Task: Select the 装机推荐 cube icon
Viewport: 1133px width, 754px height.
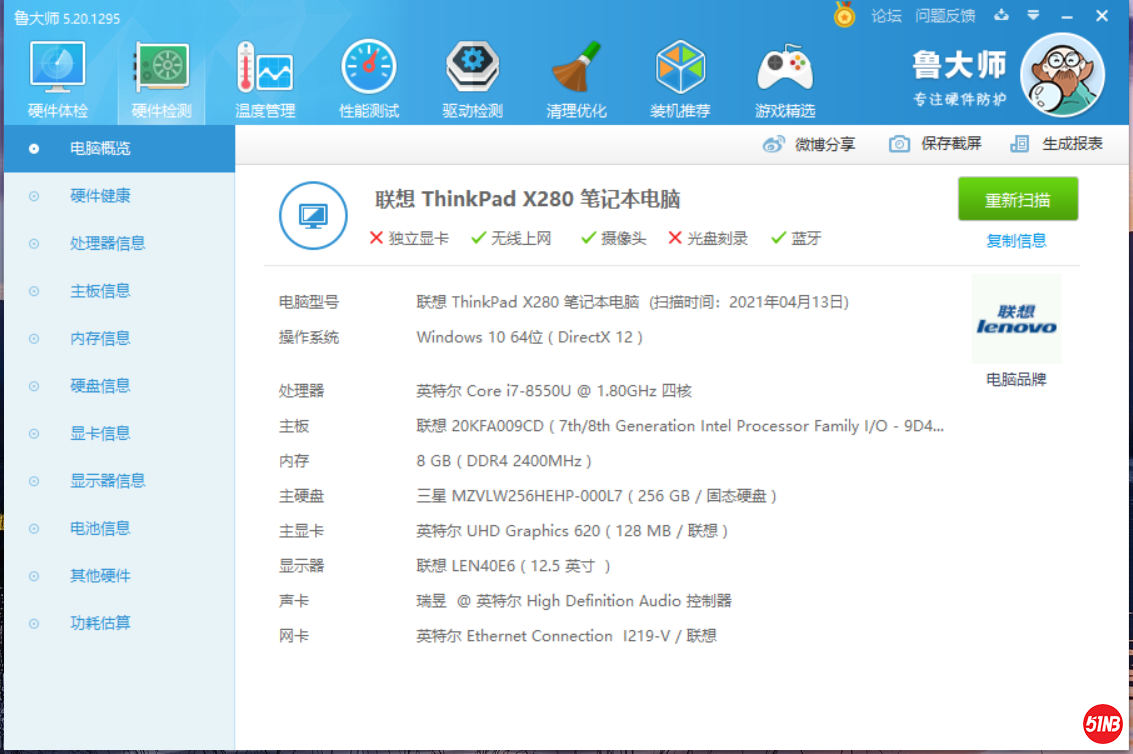Action: pos(680,70)
